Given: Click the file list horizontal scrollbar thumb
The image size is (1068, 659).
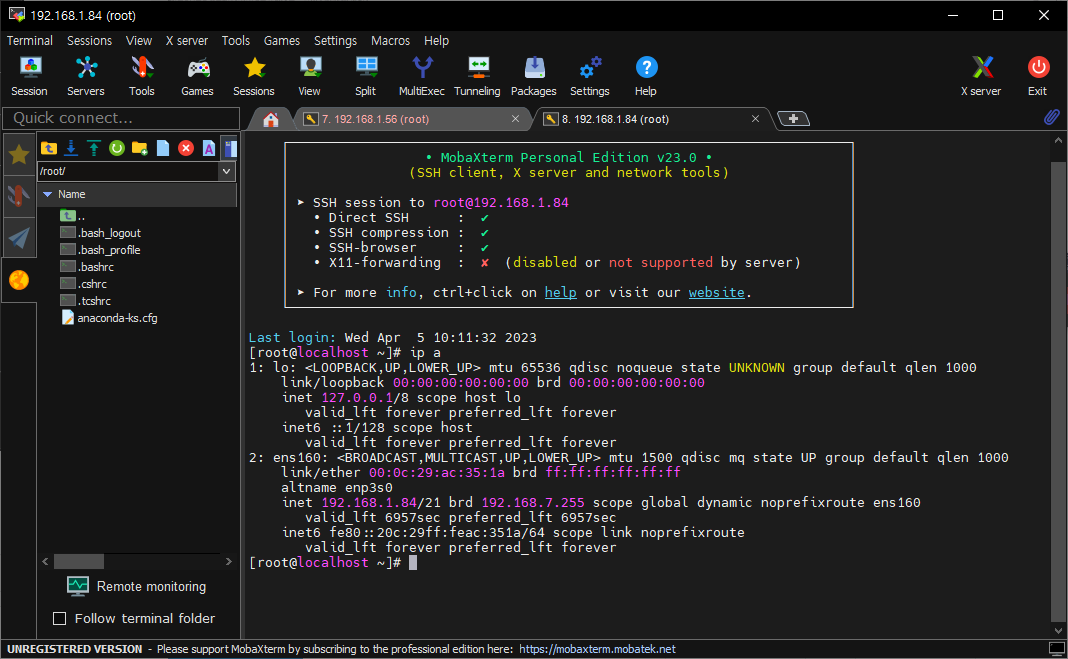Looking at the screenshot, I should pyautogui.click(x=79, y=562).
